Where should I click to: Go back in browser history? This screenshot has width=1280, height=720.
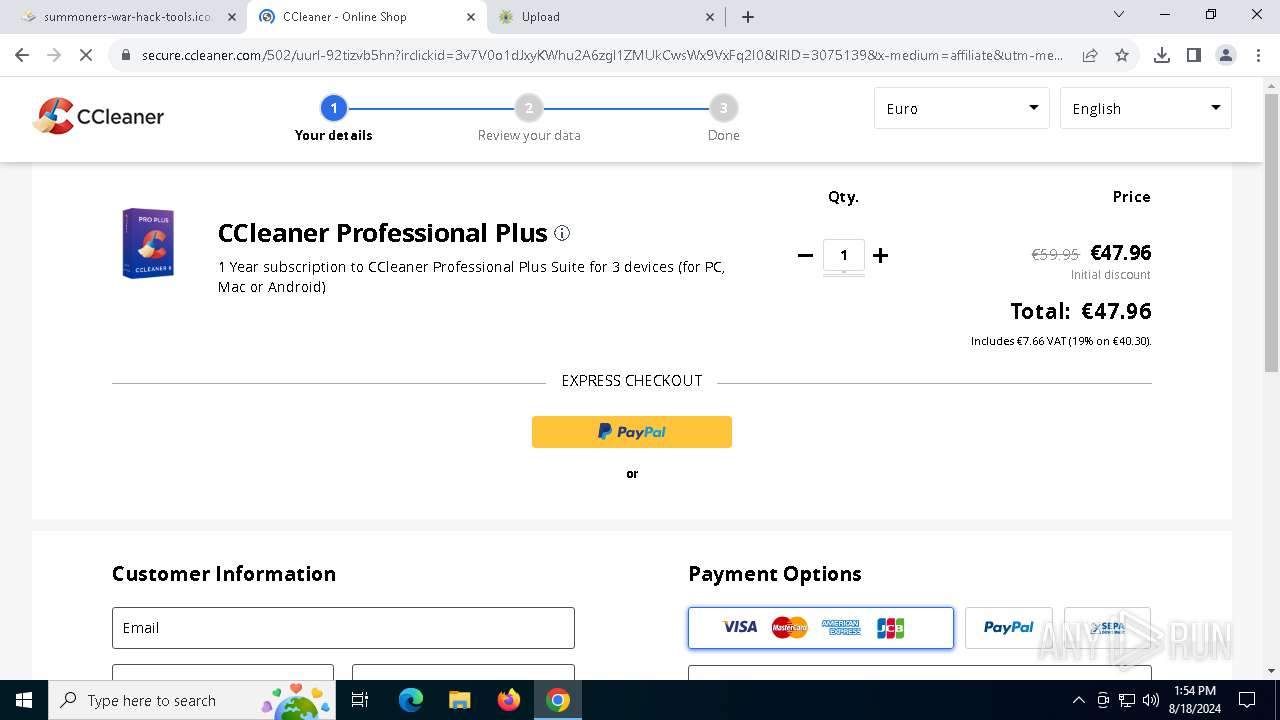[x=22, y=55]
